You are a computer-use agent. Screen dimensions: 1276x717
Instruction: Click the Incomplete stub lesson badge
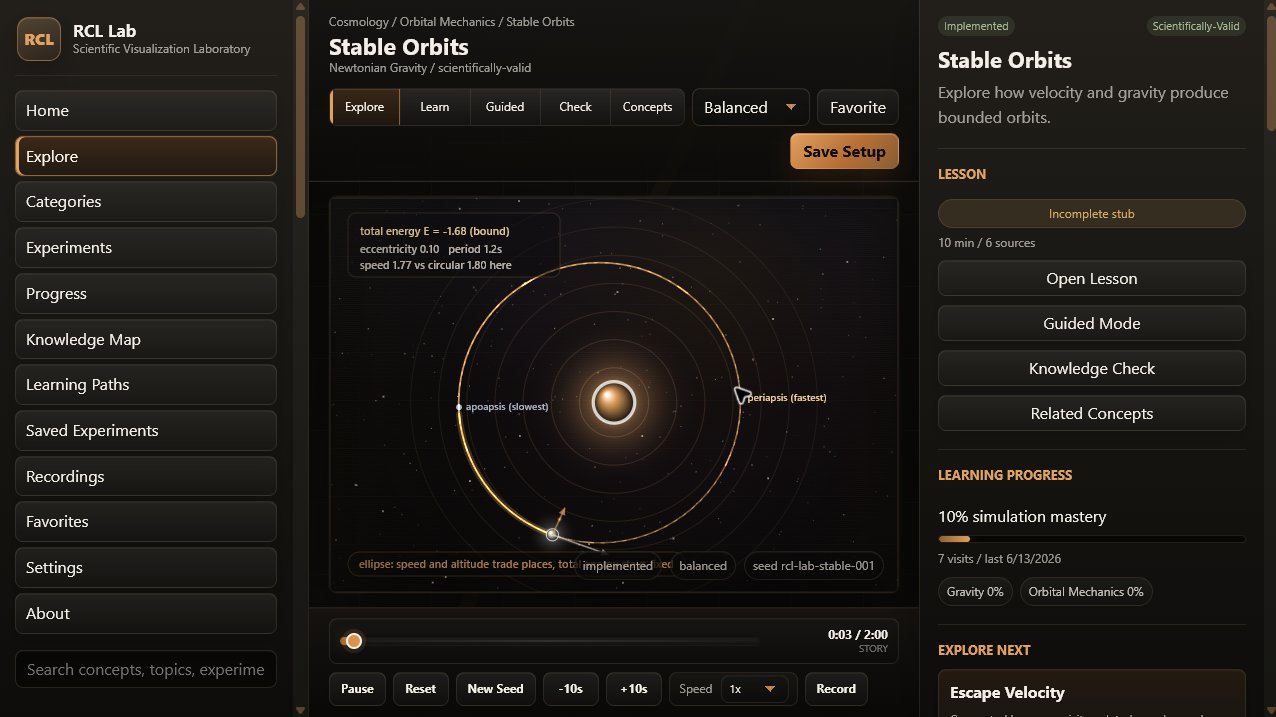pyautogui.click(x=1092, y=213)
